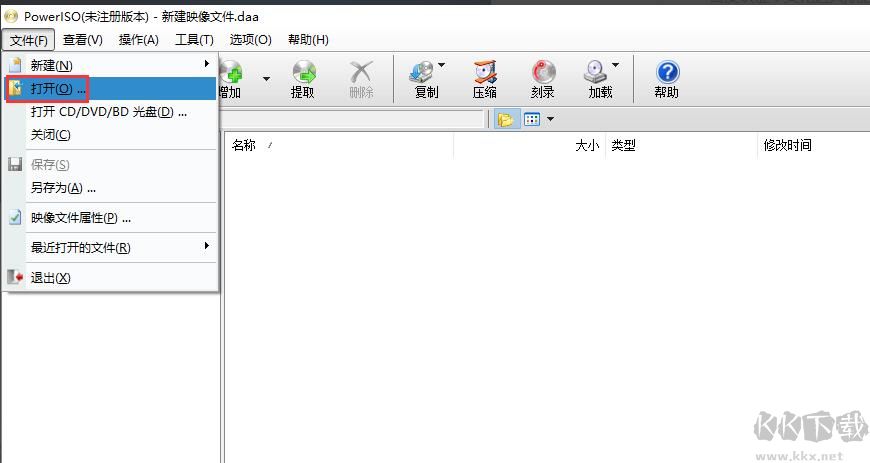Open the view mode dropdown arrow
The height and width of the screenshot is (463, 870).
coord(550,119)
